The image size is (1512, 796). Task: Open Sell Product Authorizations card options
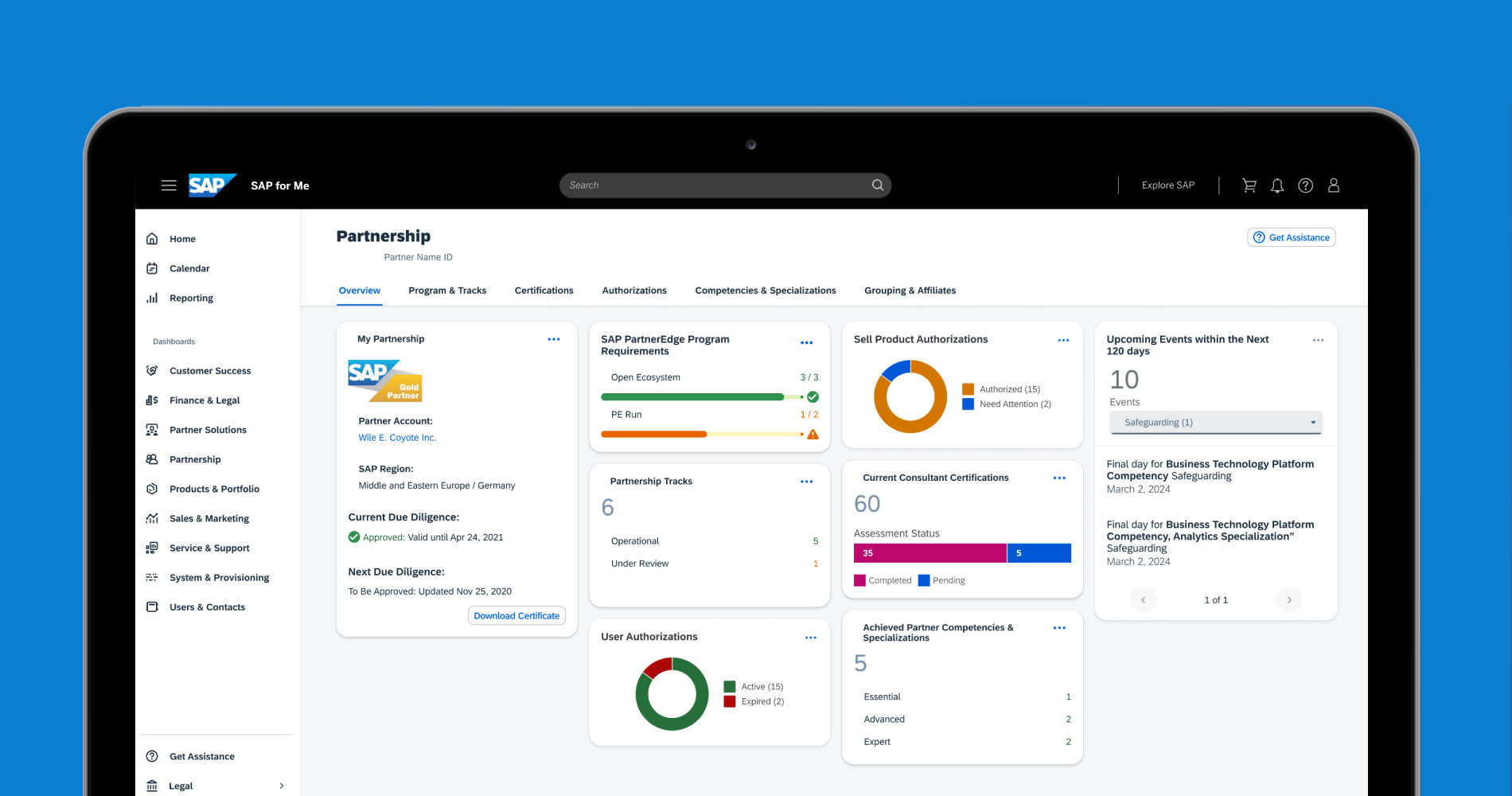click(x=1063, y=340)
